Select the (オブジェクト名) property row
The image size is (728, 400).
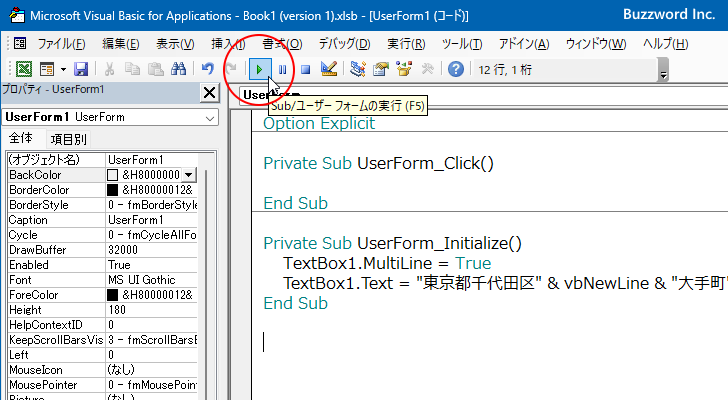click(103, 160)
